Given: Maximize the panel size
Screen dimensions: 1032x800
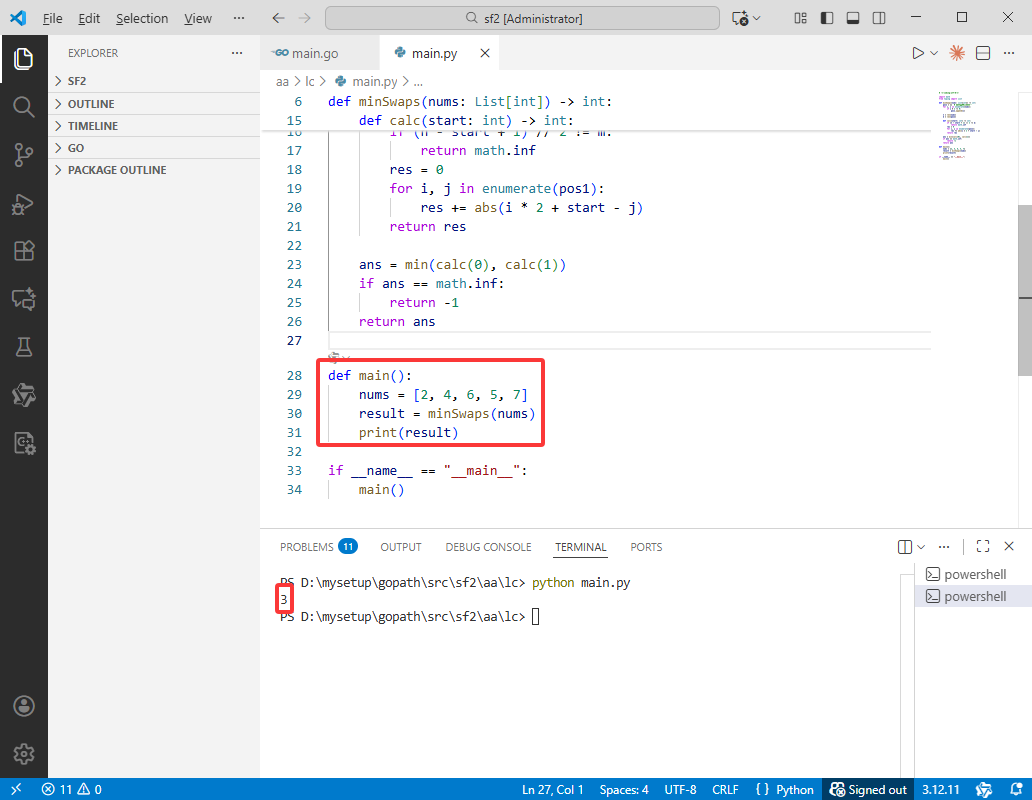Looking at the screenshot, I should click(x=983, y=547).
